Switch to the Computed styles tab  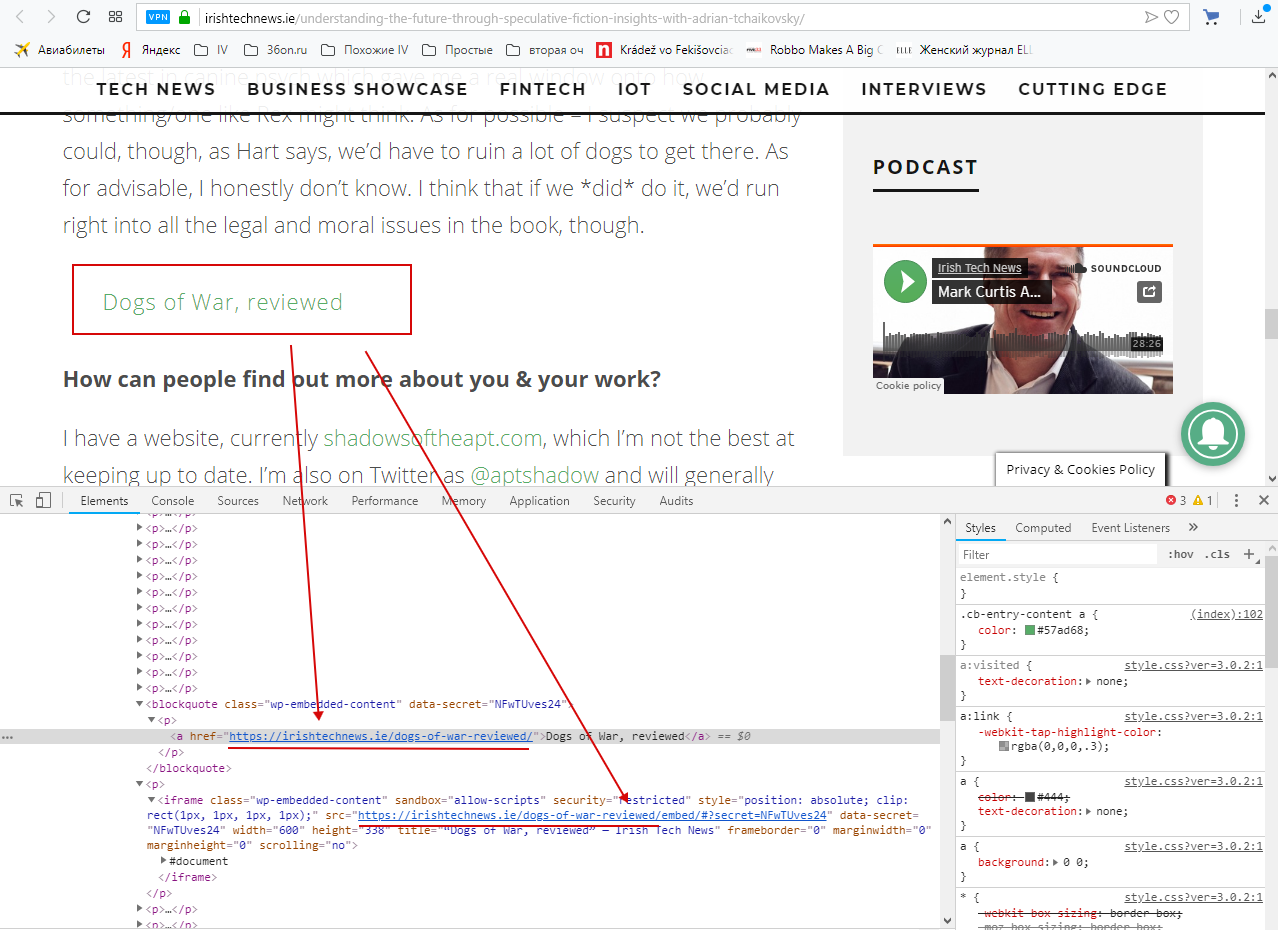[x=1043, y=528]
